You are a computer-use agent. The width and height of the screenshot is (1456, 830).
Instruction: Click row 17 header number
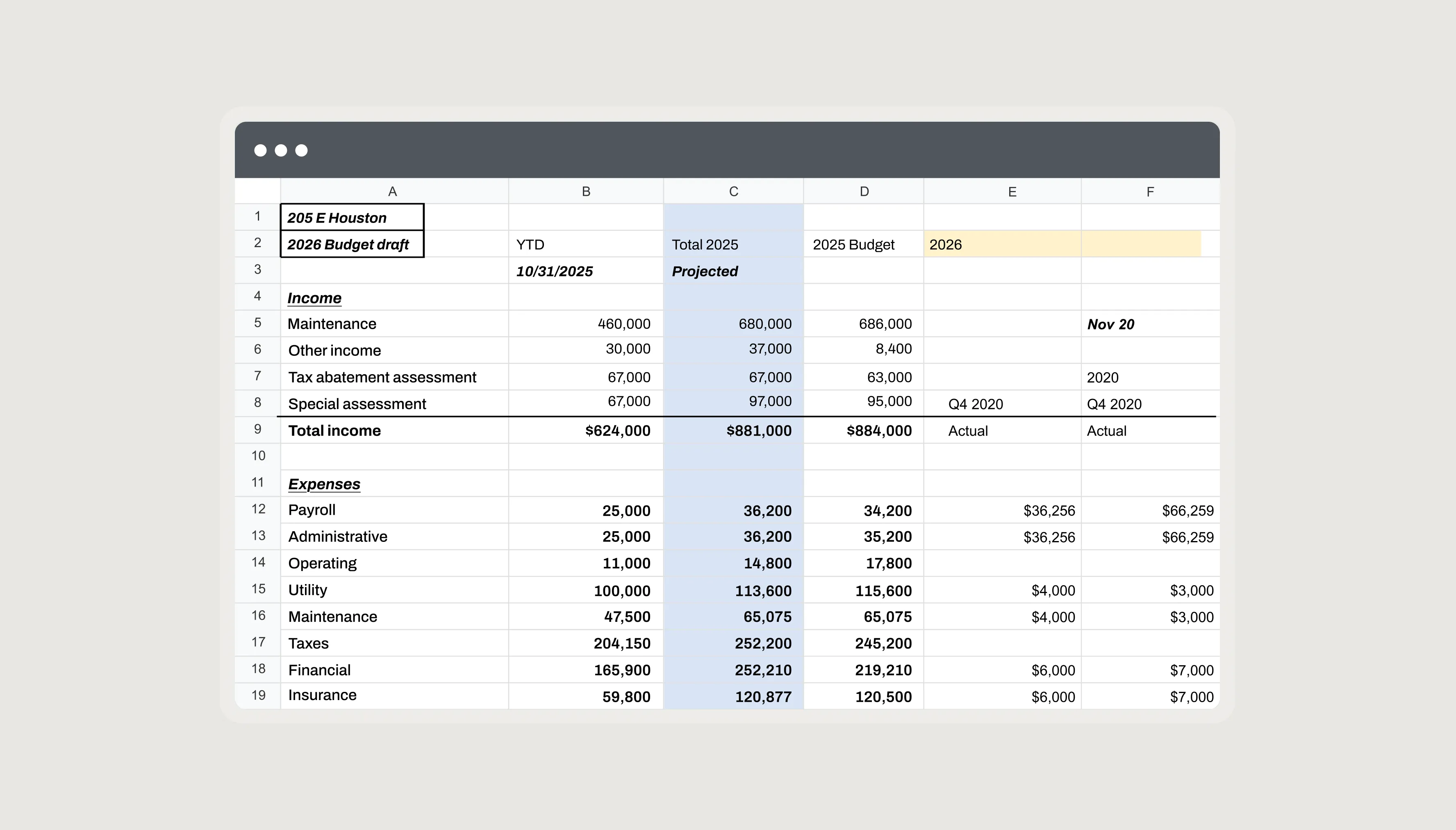point(258,642)
